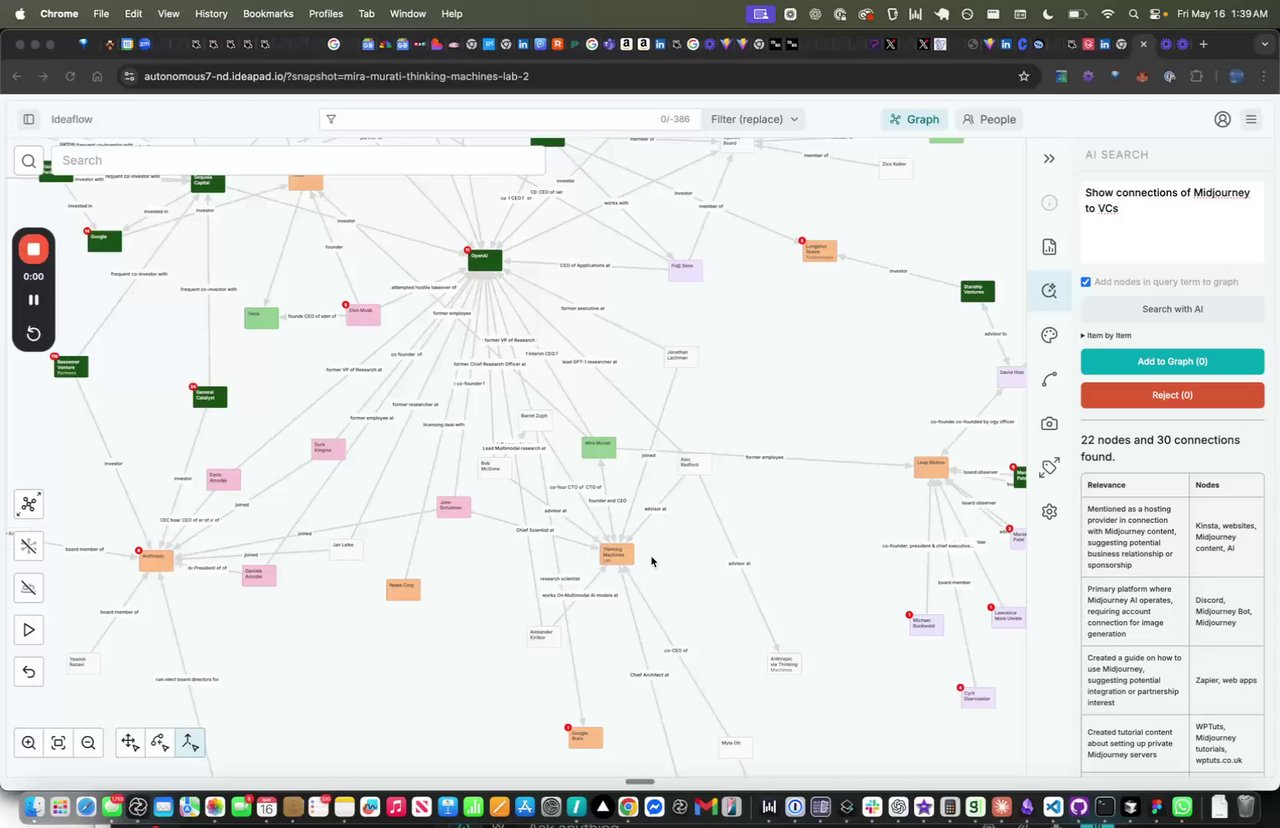
Task: Click the Tesla node
Action: click(x=262, y=318)
